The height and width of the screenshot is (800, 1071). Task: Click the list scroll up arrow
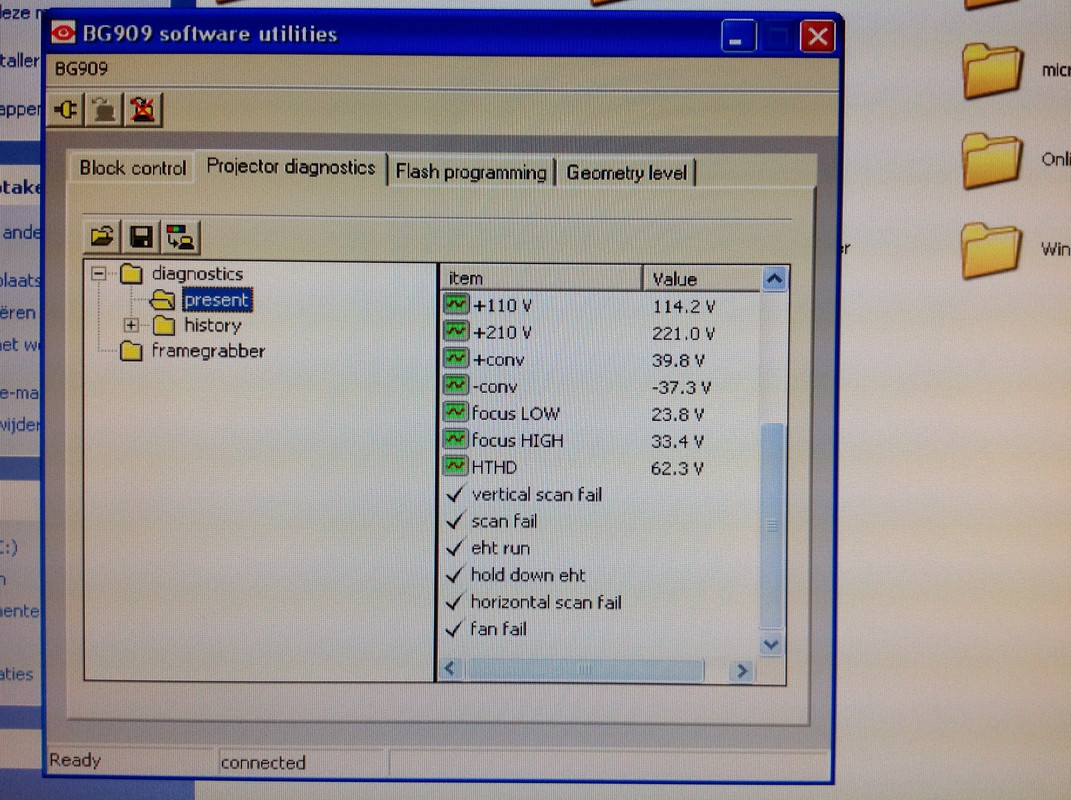click(x=774, y=279)
